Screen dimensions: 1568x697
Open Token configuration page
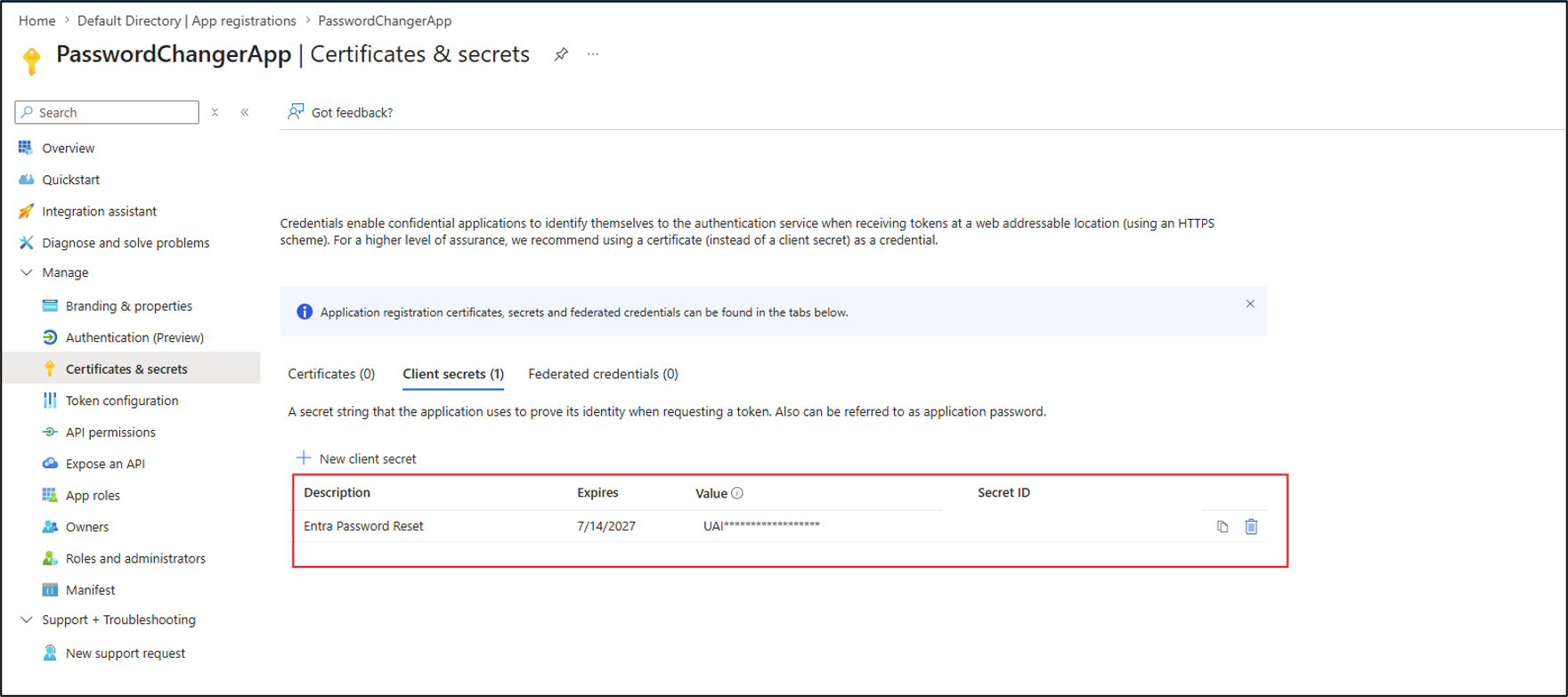point(122,401)
